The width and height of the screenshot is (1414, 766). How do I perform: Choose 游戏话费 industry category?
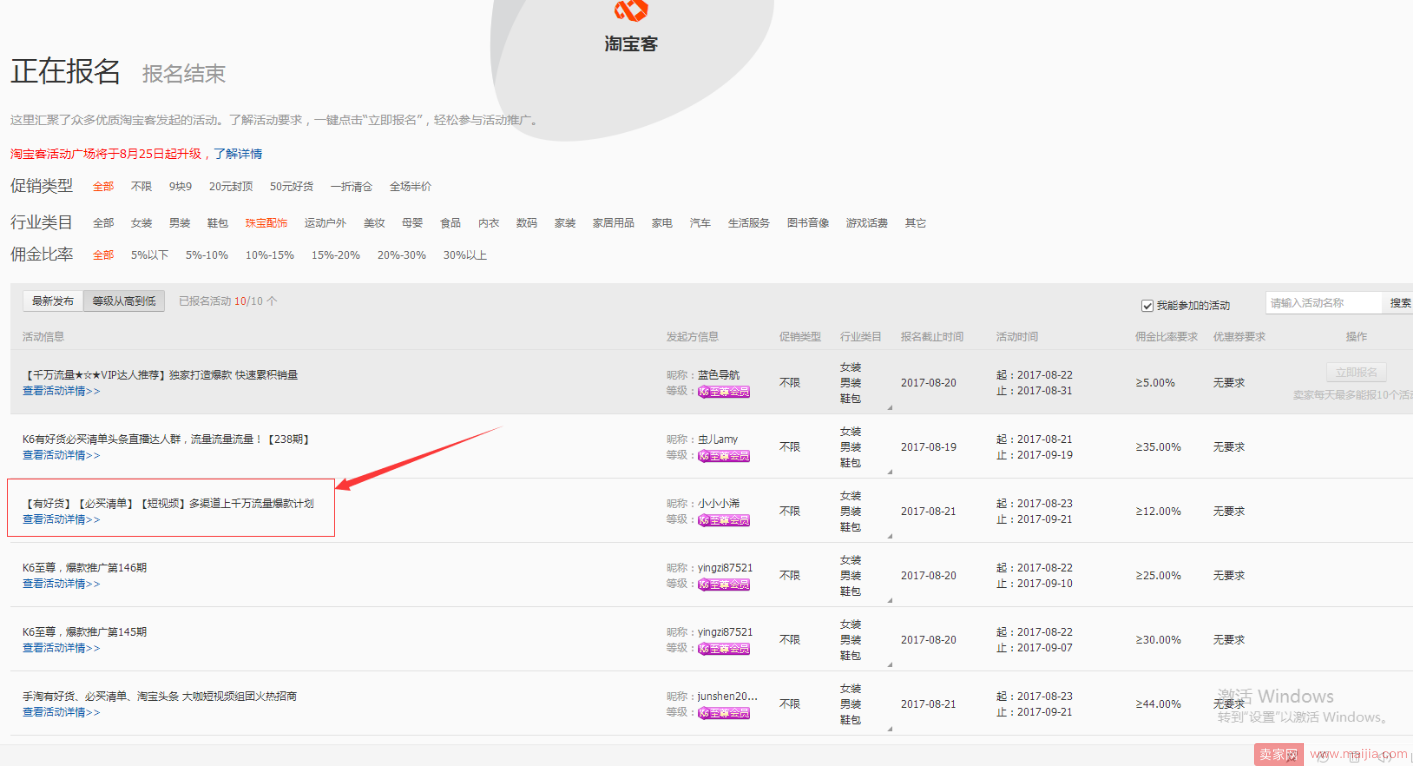click(867, 223)
